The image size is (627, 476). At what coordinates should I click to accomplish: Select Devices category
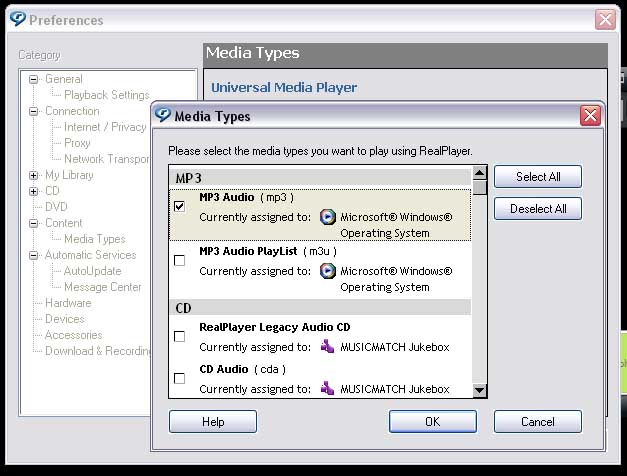point(65,319)
